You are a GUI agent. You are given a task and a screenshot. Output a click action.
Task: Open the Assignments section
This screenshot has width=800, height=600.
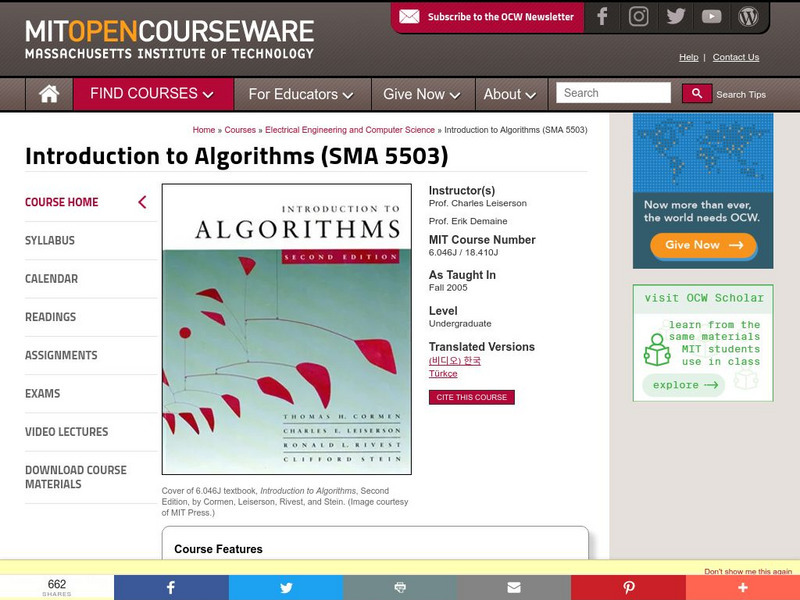point(61,355)
